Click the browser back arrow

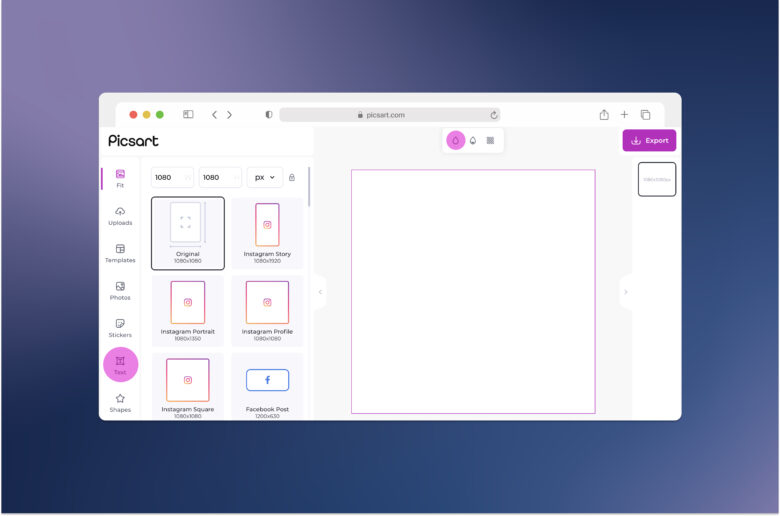(x=214, y=115)
